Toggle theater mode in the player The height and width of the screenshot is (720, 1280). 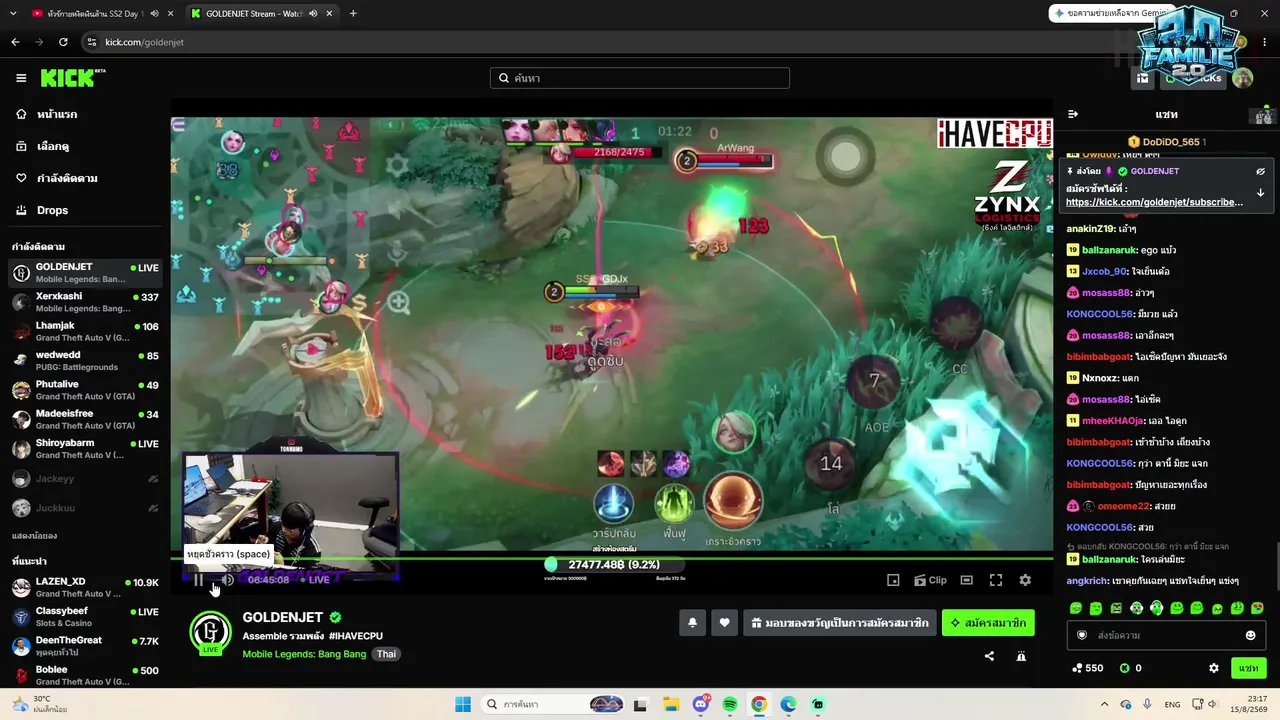point(966,580)
